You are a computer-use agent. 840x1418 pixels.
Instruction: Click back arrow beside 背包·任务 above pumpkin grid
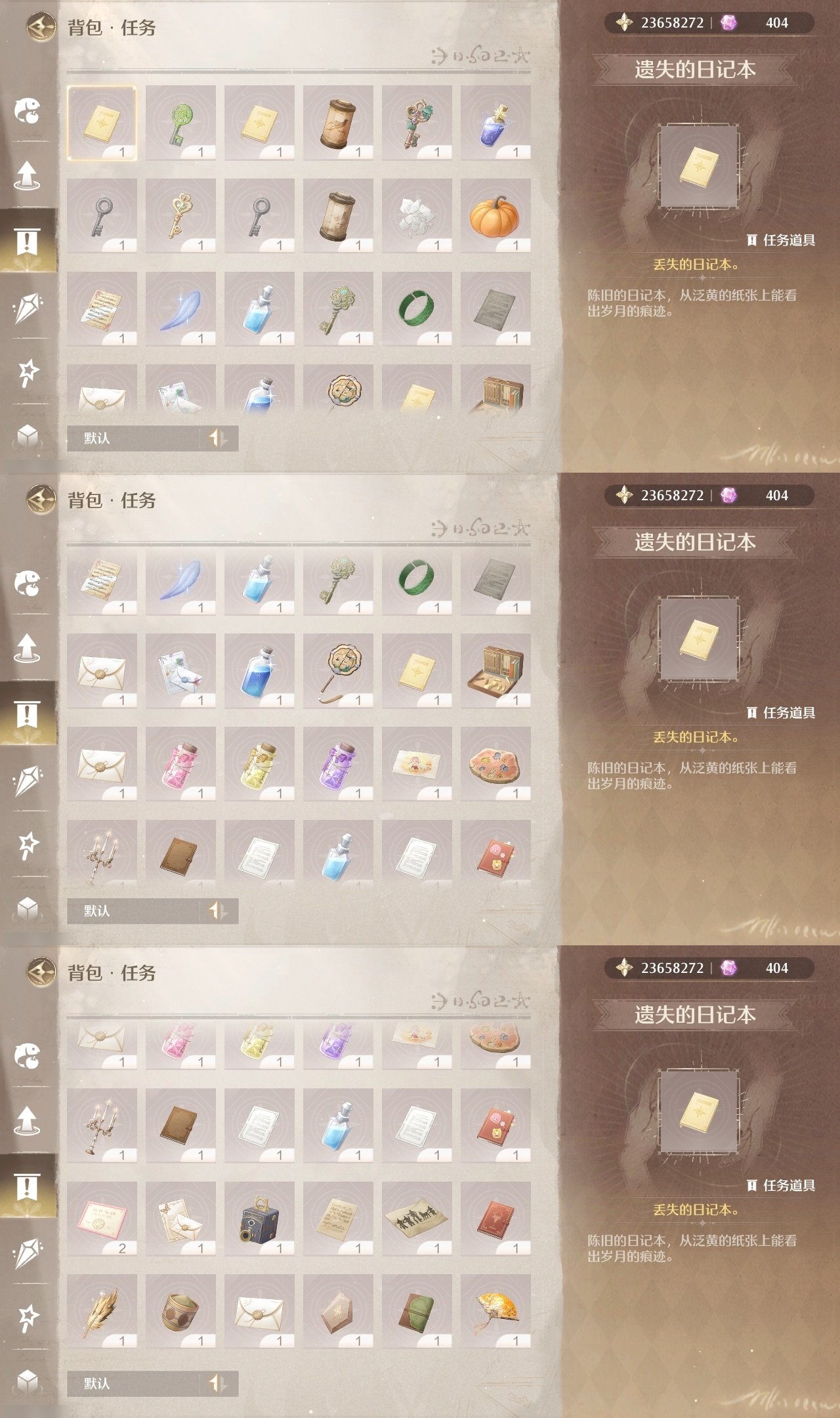(x=41, y=27)
